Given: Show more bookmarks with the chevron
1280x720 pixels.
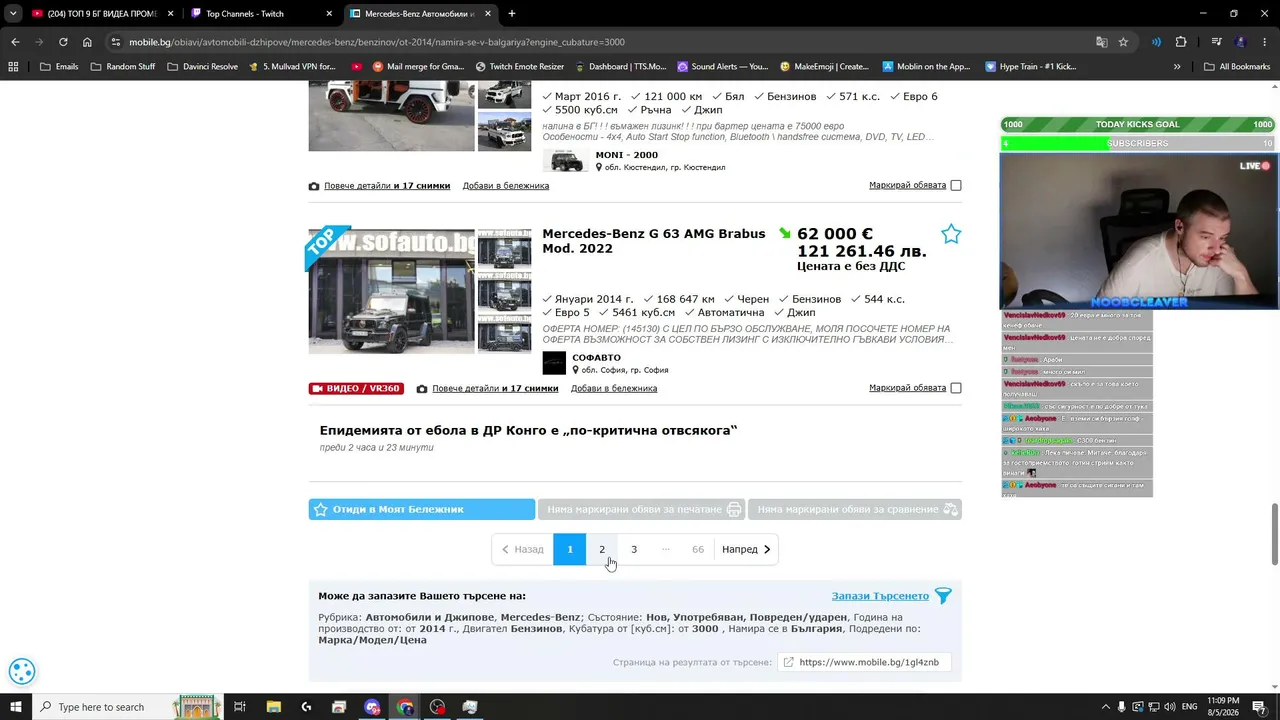Looking at the screenshot, I should (x=1177, y=67).
